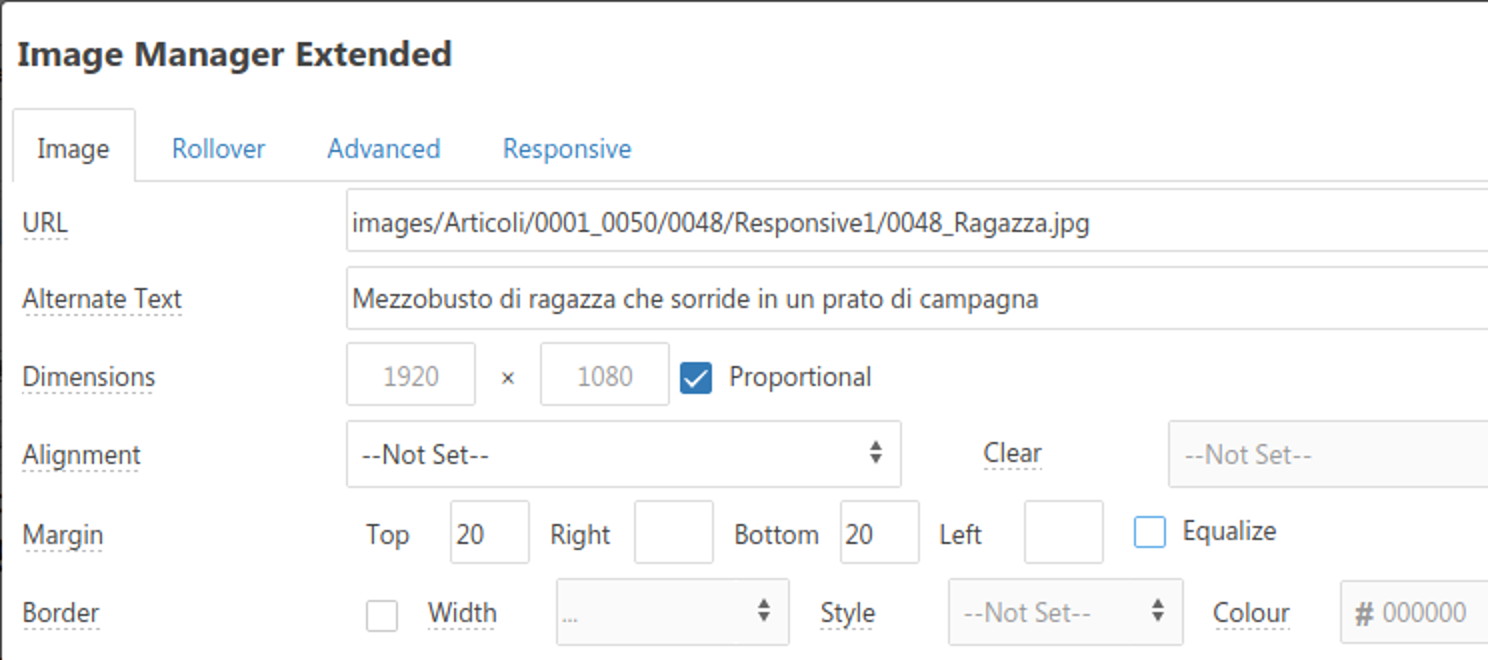The height and width of the screenshot is (660, 1488).
Task: Open the Alignment dropdown
Action: [624, 454]
